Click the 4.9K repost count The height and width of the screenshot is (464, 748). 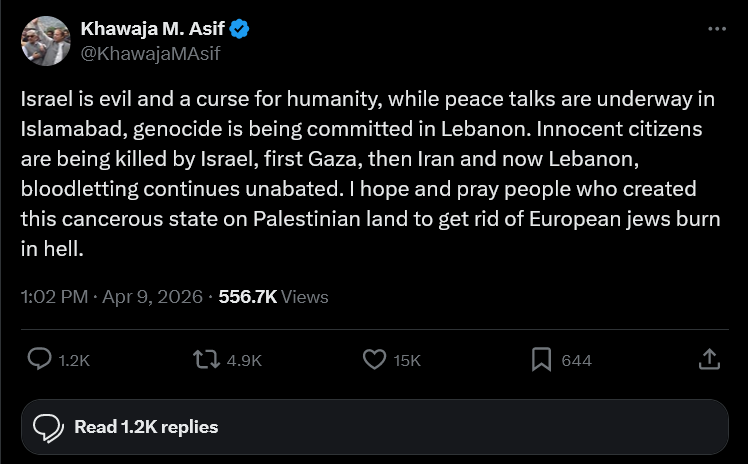245,360
